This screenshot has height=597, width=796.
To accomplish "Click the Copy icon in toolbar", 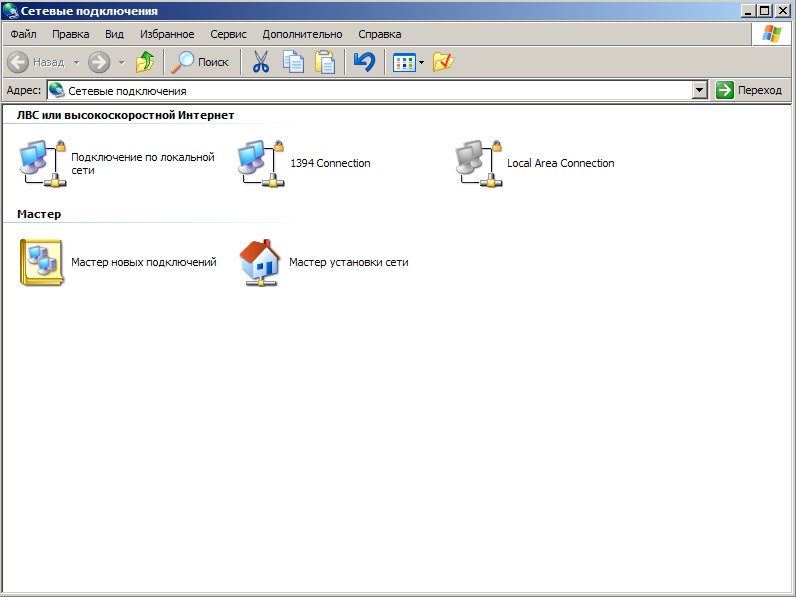I will [293, 62].
